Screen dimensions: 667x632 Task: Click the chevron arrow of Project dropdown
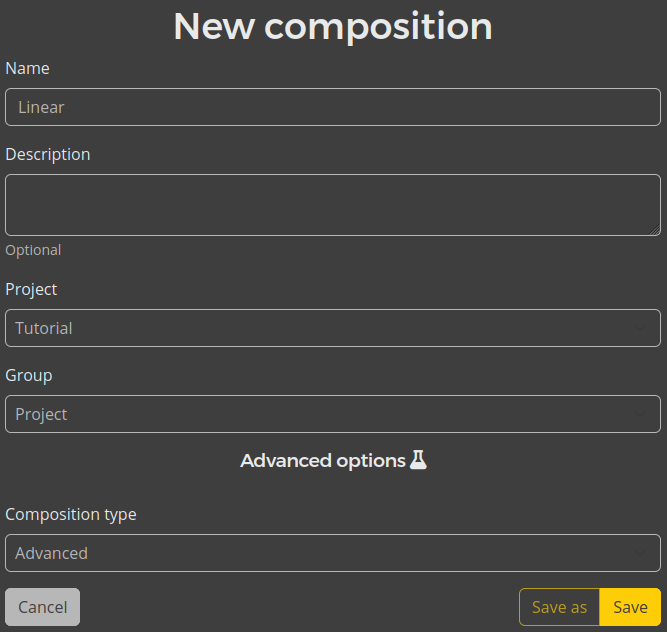pyautogui.click(x=640, y=328)
